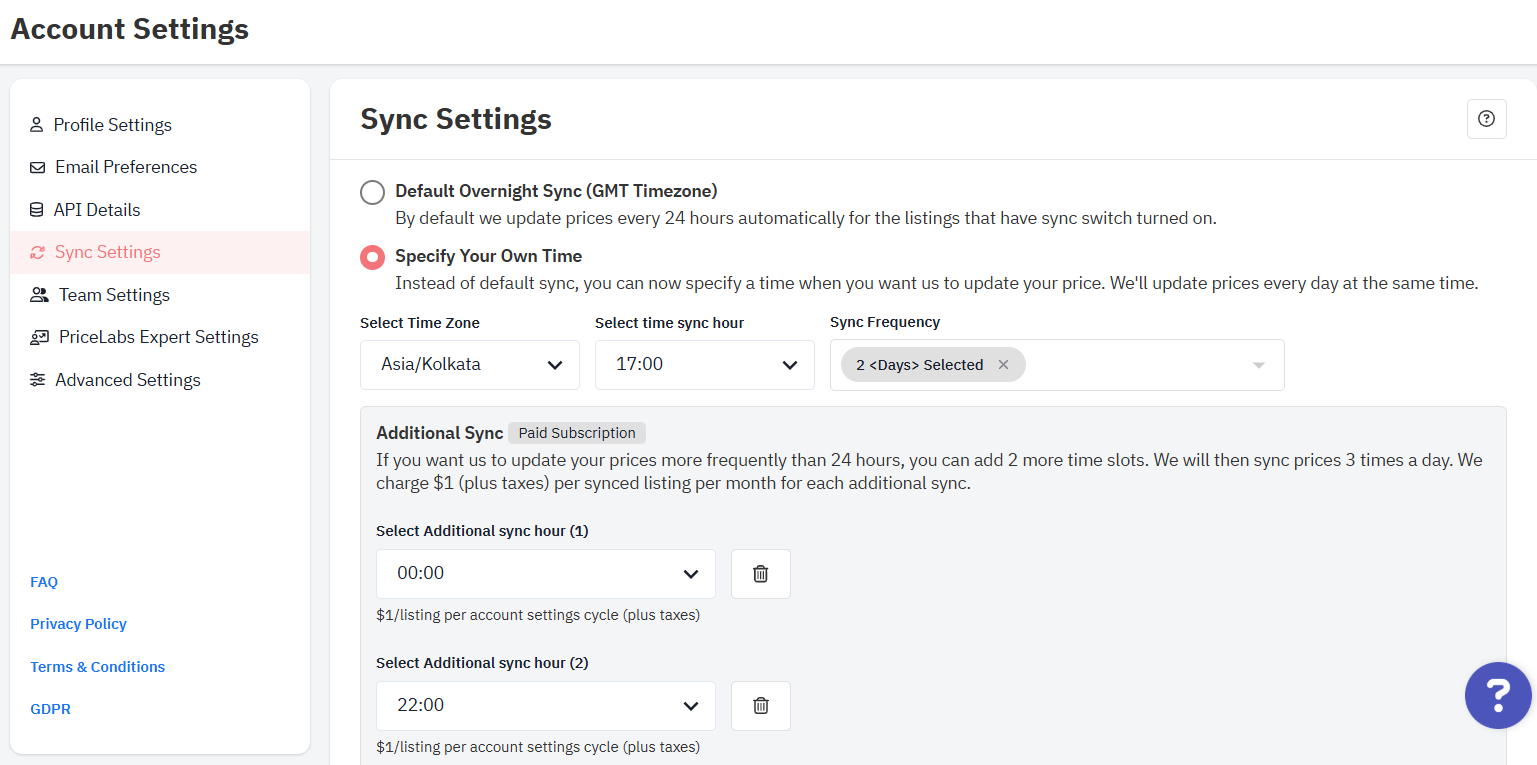Open the Select Time Zone dropdown
This screenshot has height=765, width=1537.
point(469,365)
